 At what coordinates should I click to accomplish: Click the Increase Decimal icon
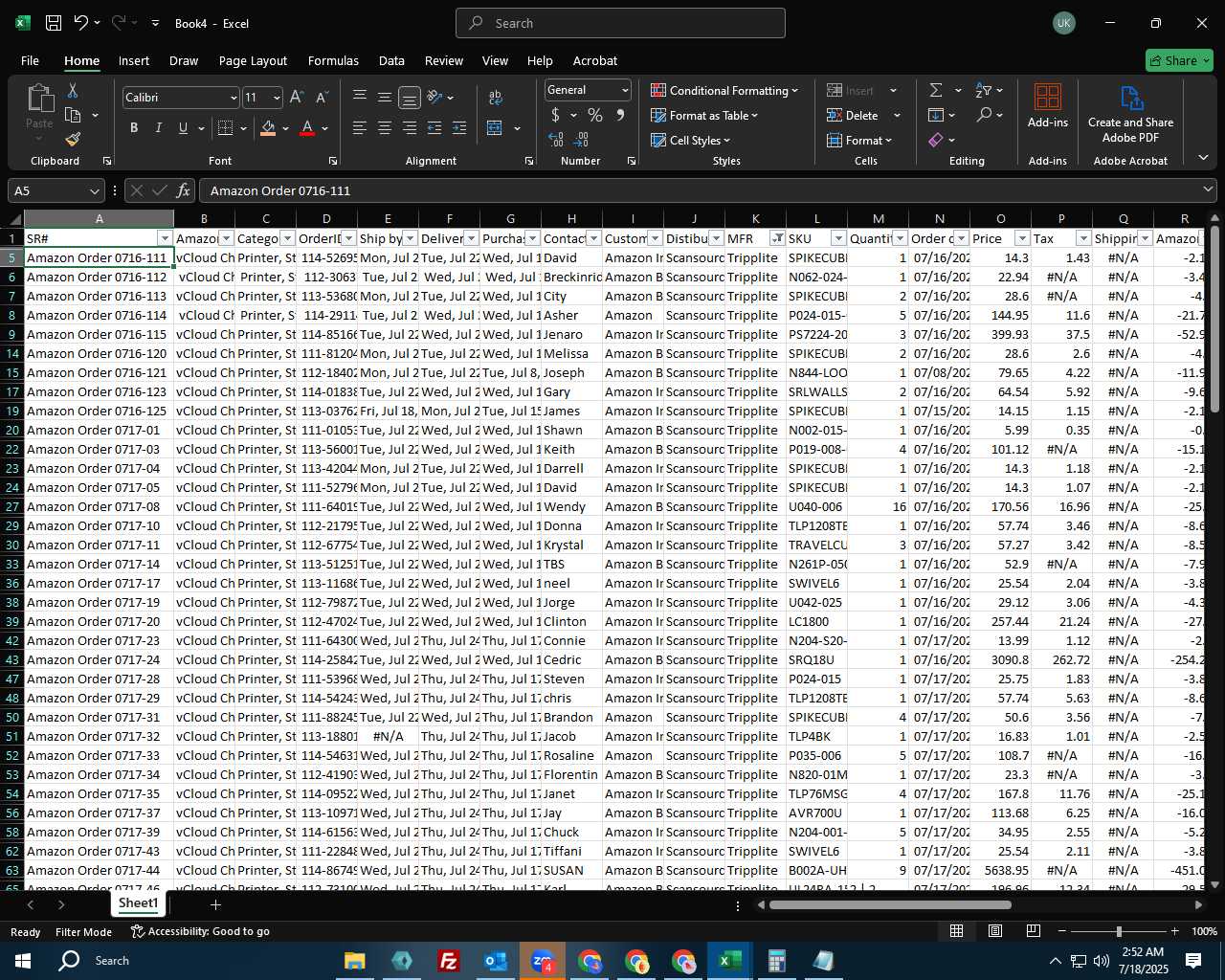[x=556, y=140]
